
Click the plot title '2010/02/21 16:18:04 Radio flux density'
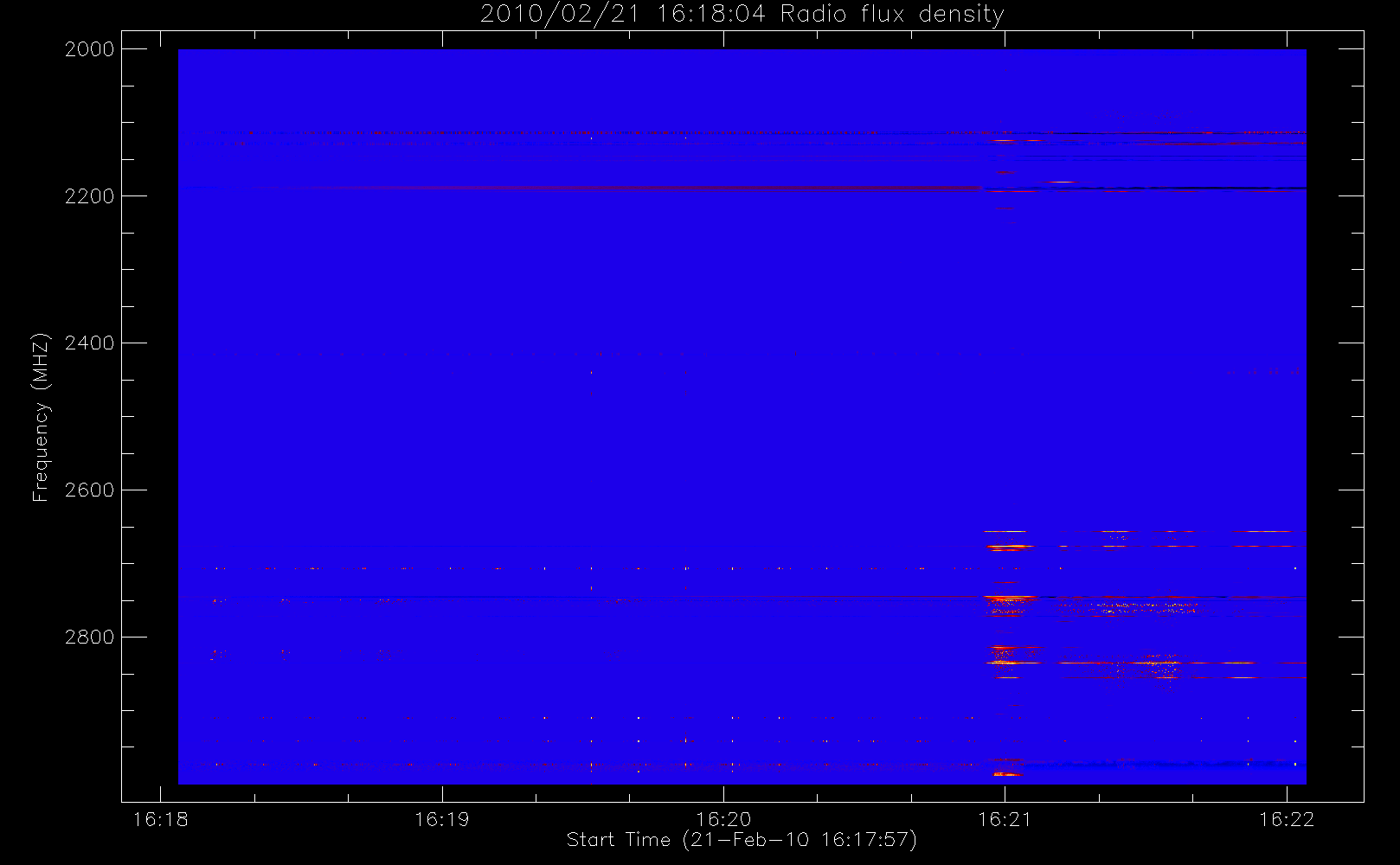[x=742, y=15]
